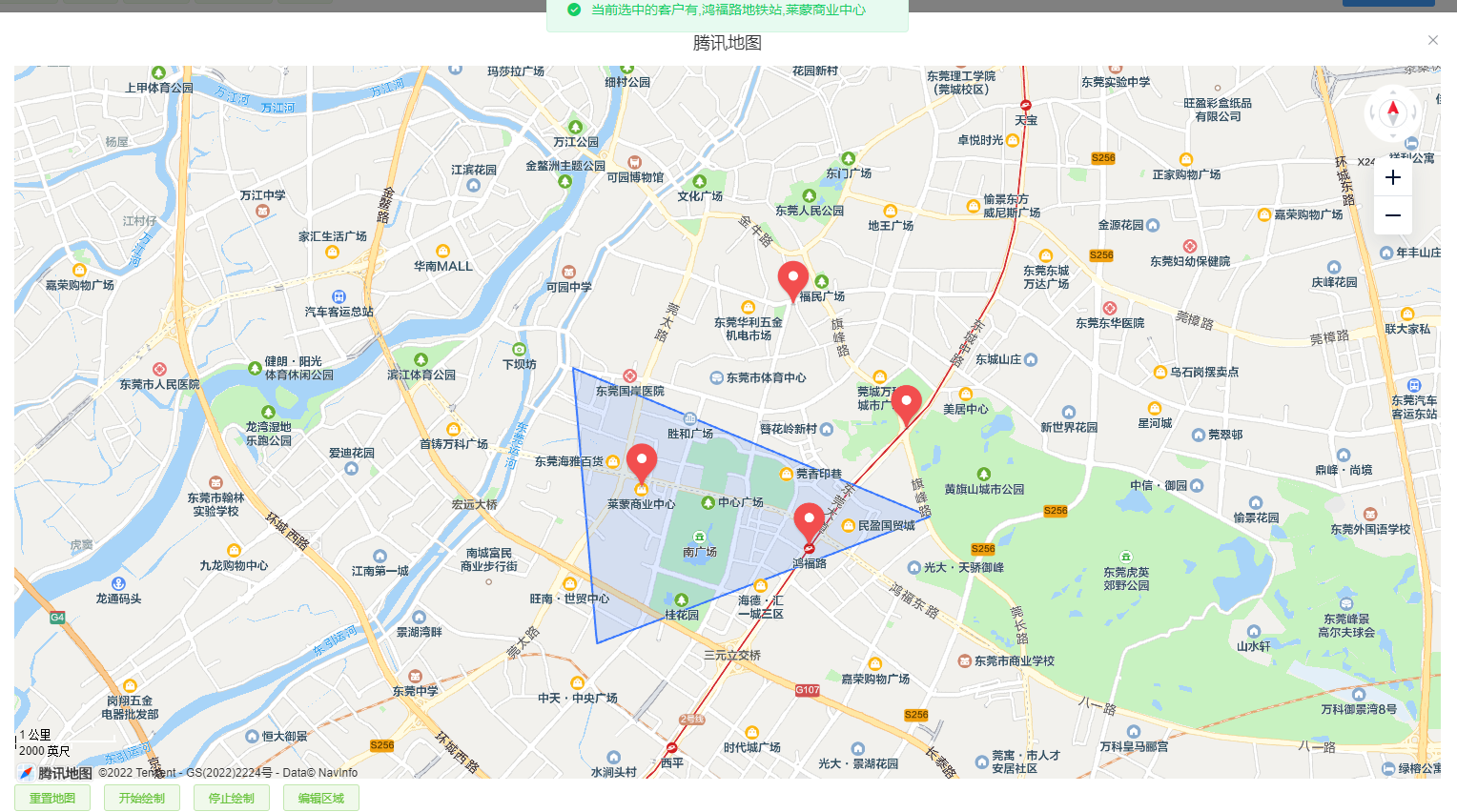Click the 东莞市翰林实验学校 label
The image size is (1457, 812).
[x=215, y=504]
